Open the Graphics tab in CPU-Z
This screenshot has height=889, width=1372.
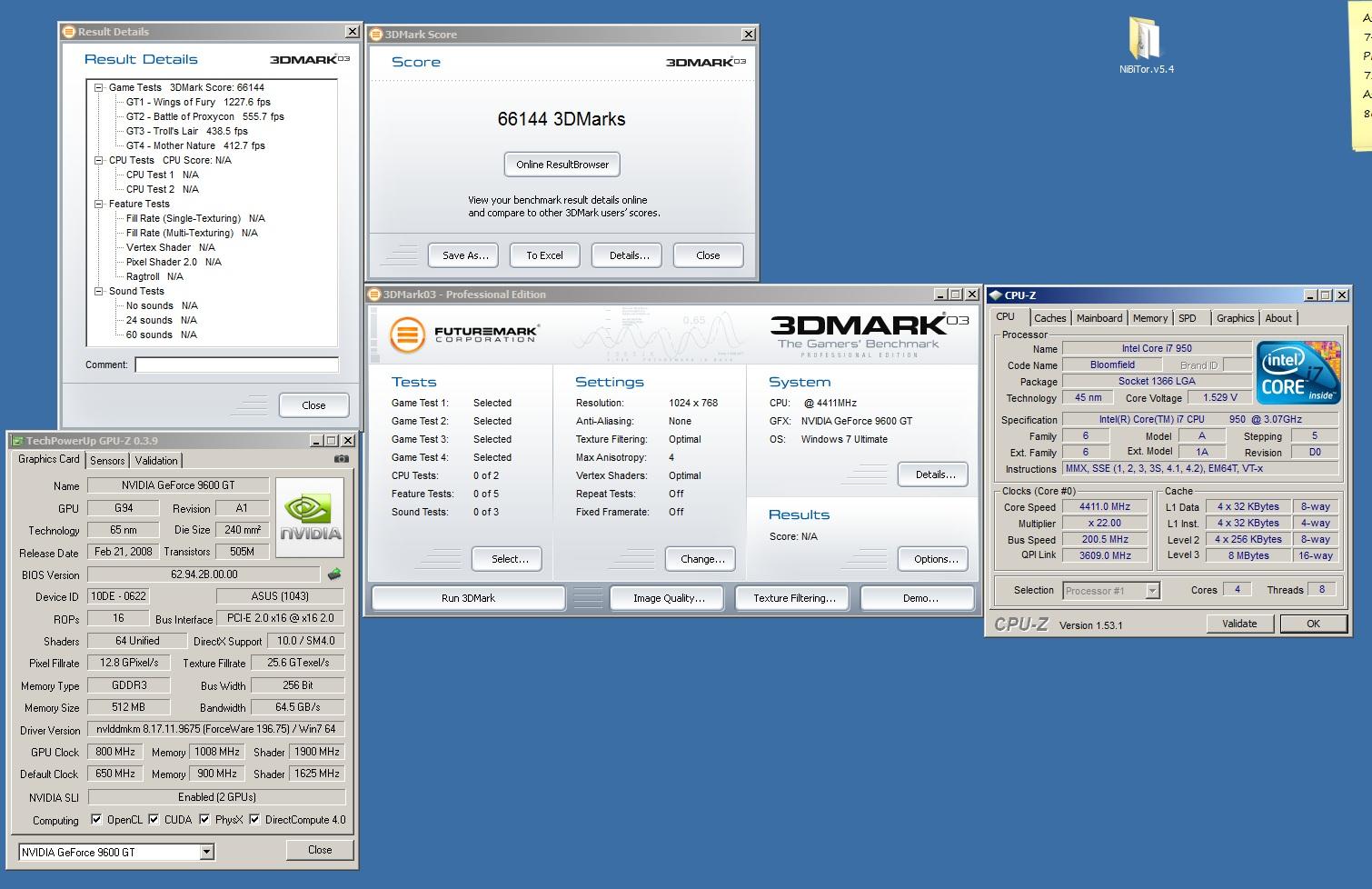[1235, 318]
